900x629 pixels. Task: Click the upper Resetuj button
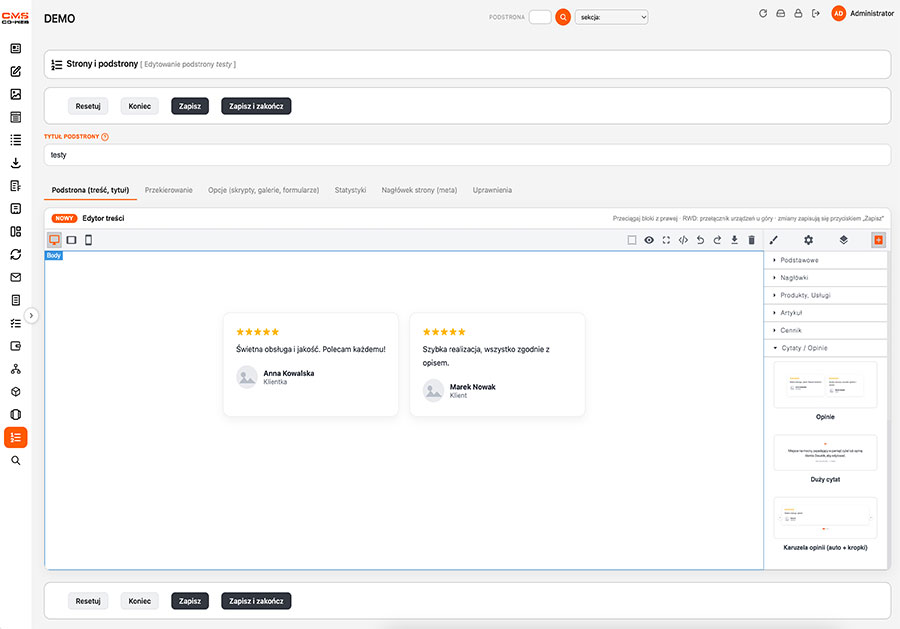click(x=88, y=106)
